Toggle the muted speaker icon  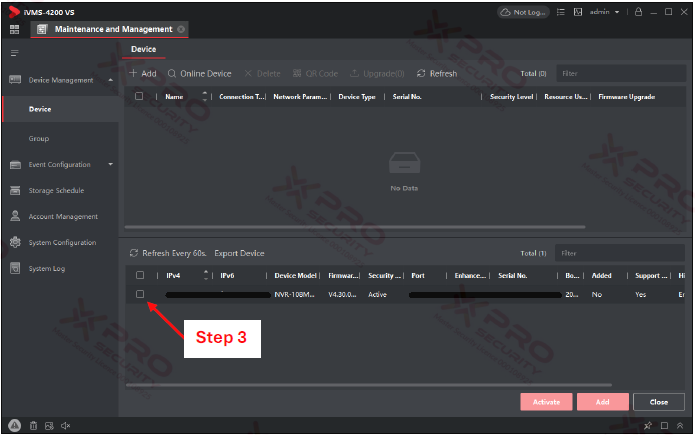(66, 426)
